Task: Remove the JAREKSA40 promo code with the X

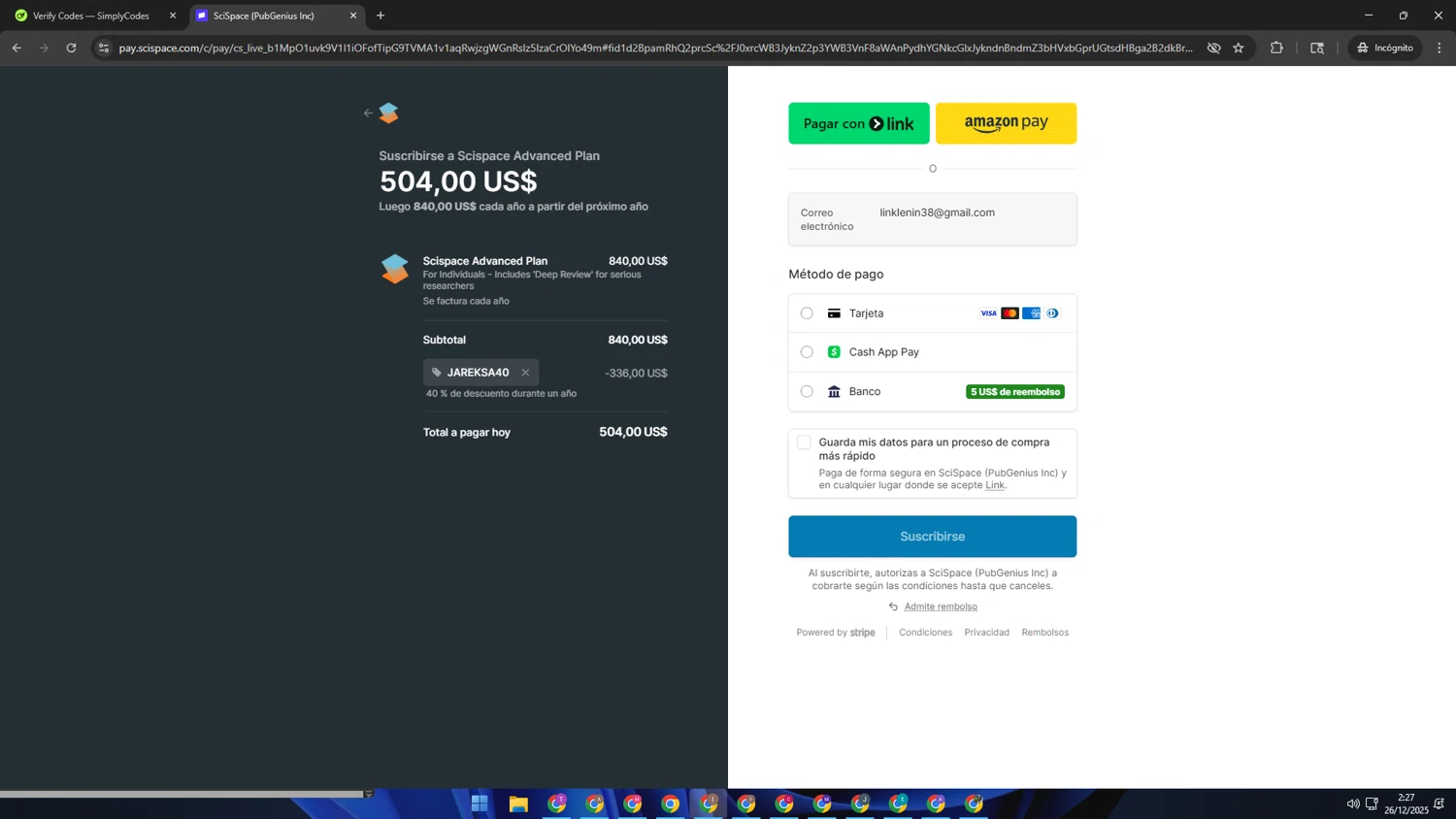Action: click(x=525, y=373)
